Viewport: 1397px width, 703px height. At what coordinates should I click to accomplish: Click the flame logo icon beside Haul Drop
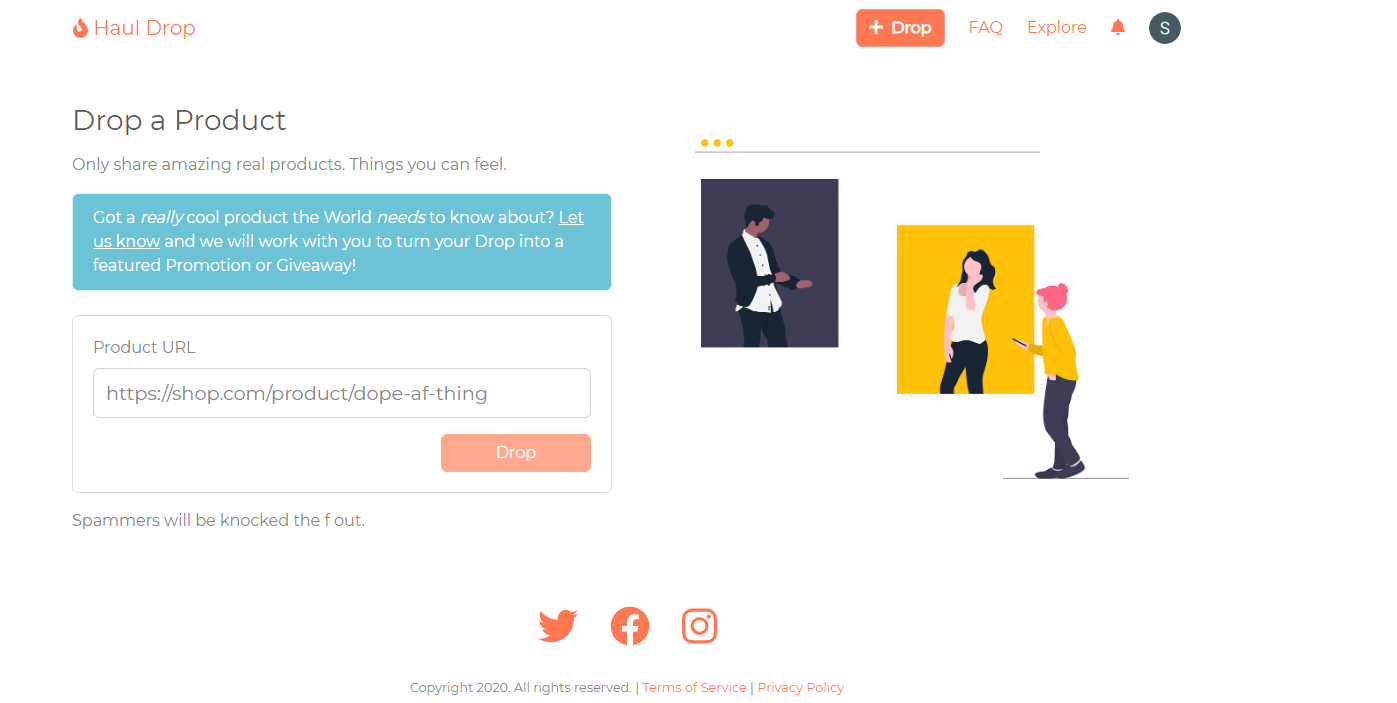(x=80, y=28)
